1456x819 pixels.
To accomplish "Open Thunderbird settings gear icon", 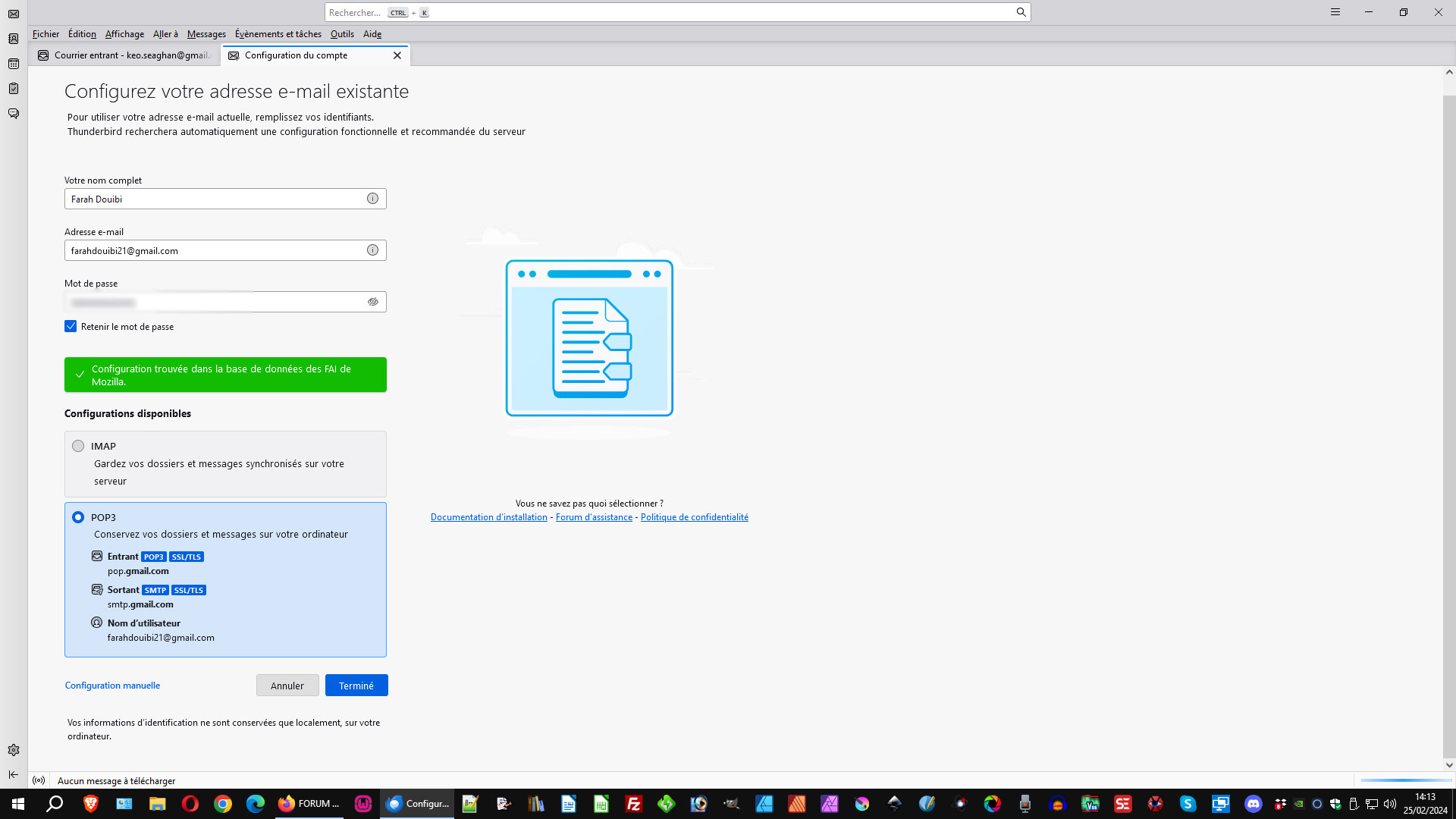I will (14, 750).
